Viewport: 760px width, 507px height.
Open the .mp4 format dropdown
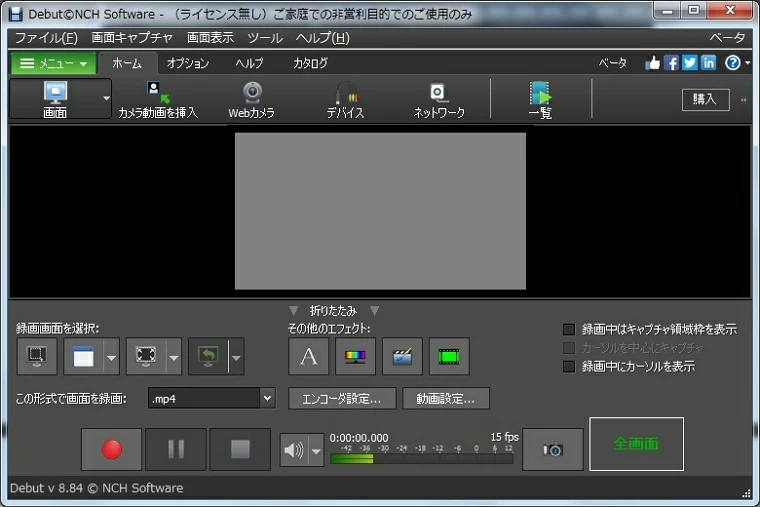tap(267, 398)
